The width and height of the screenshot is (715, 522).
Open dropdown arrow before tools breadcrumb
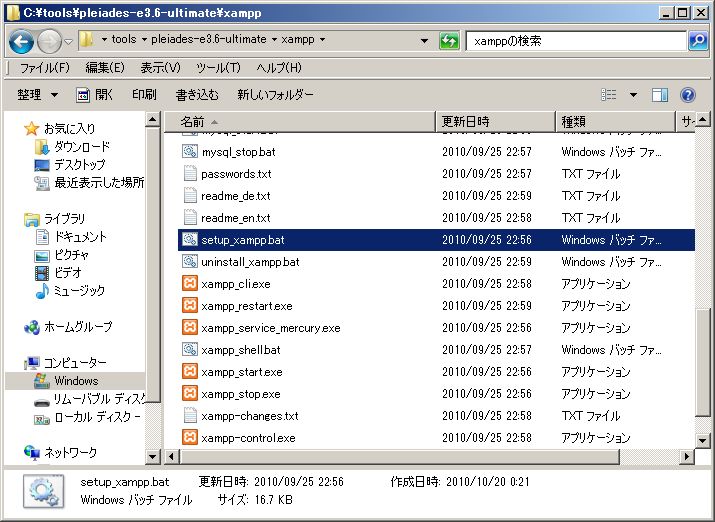(x=104, y=40)
